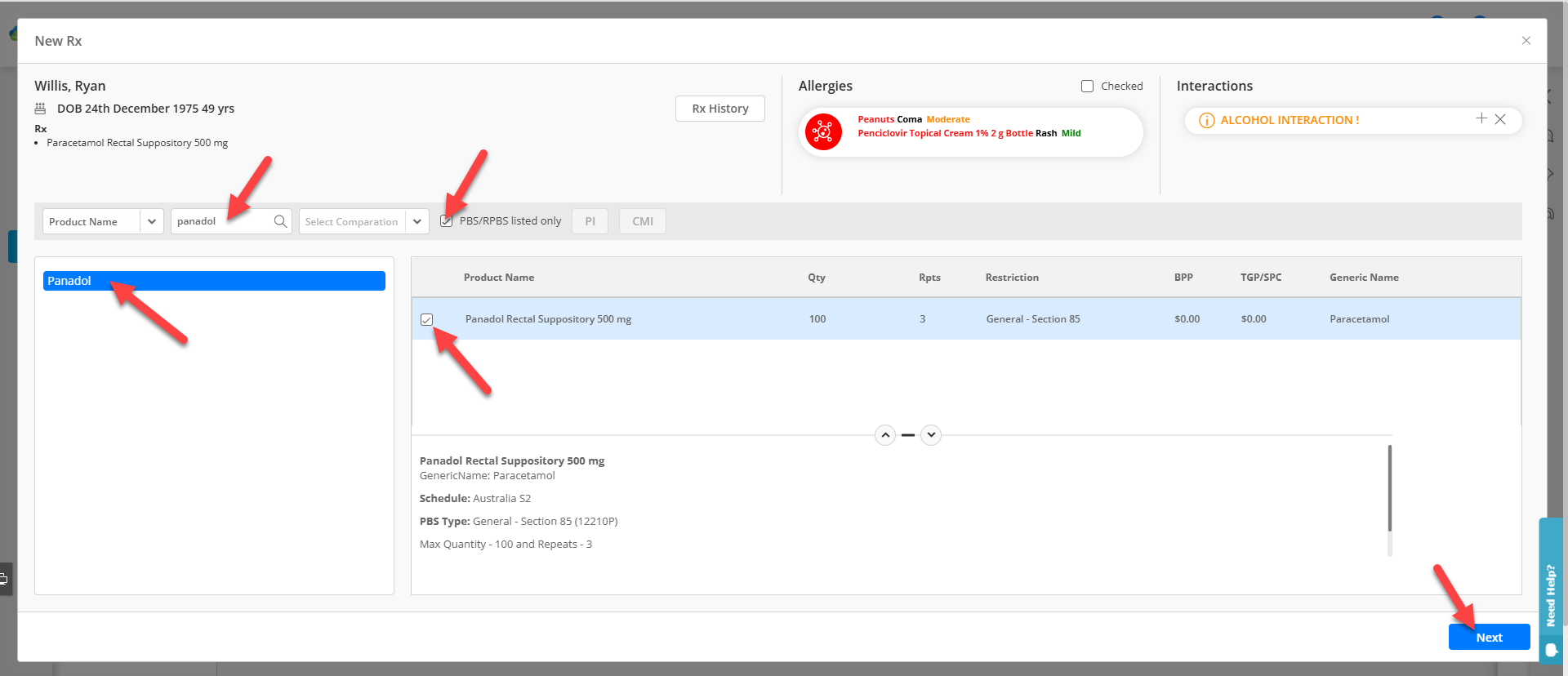Click the calendar icon beside DOB

click(x=40, y=109)
